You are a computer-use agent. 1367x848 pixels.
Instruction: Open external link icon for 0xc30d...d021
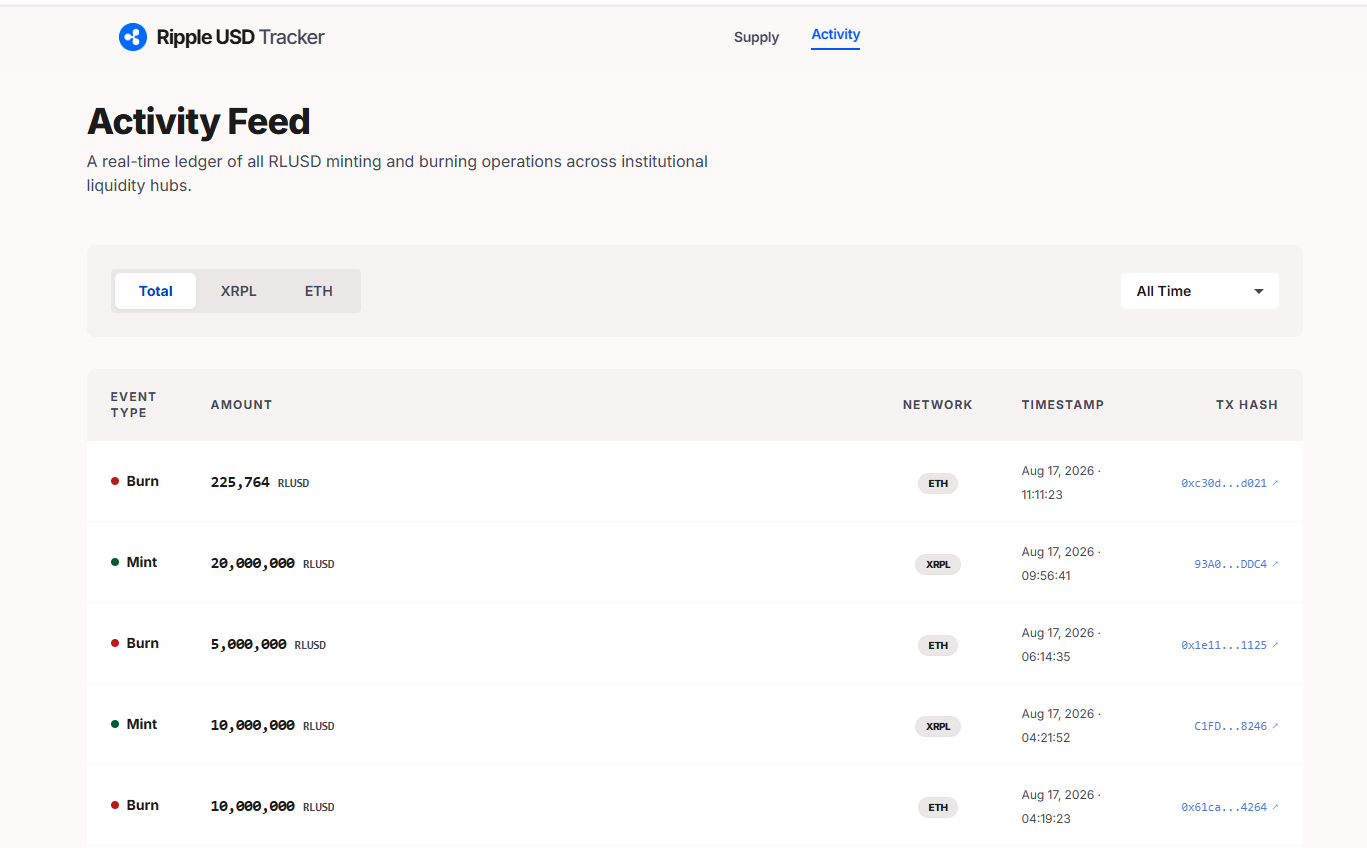coord(1275,483)
